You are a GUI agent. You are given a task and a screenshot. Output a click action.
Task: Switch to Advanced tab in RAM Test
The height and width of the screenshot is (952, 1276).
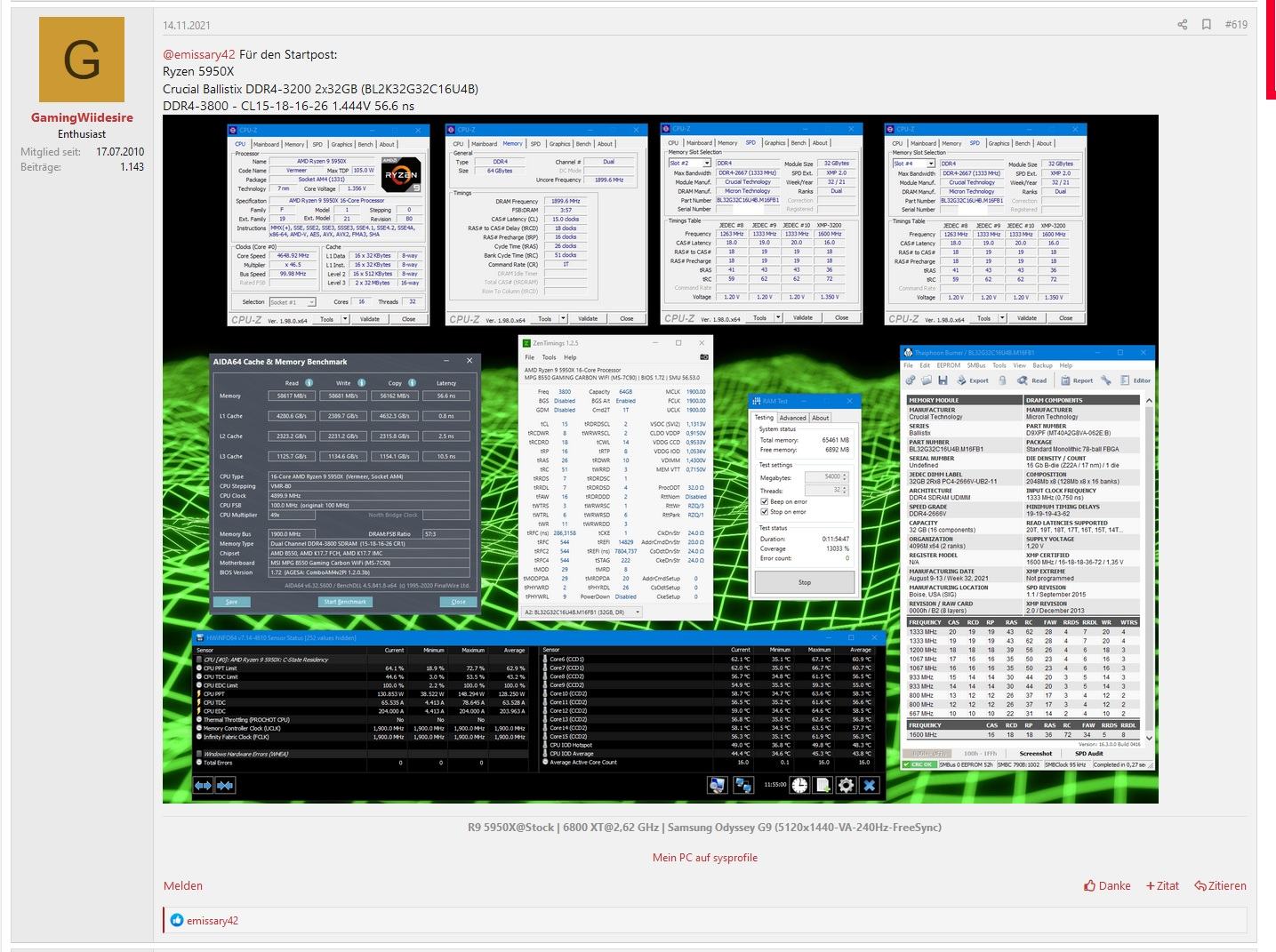click(792, 418)
